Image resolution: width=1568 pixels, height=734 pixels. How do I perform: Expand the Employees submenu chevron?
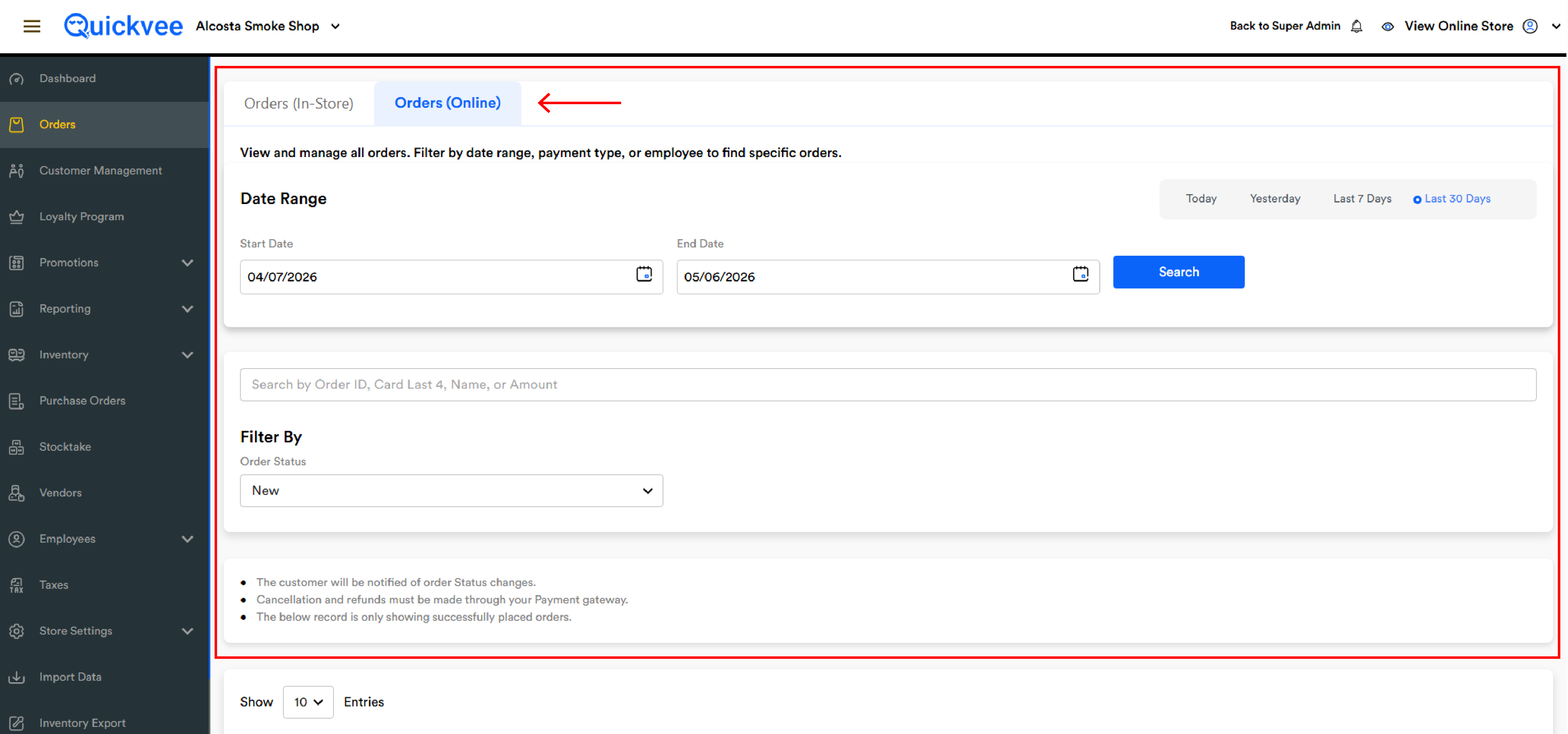coord(187,539)
